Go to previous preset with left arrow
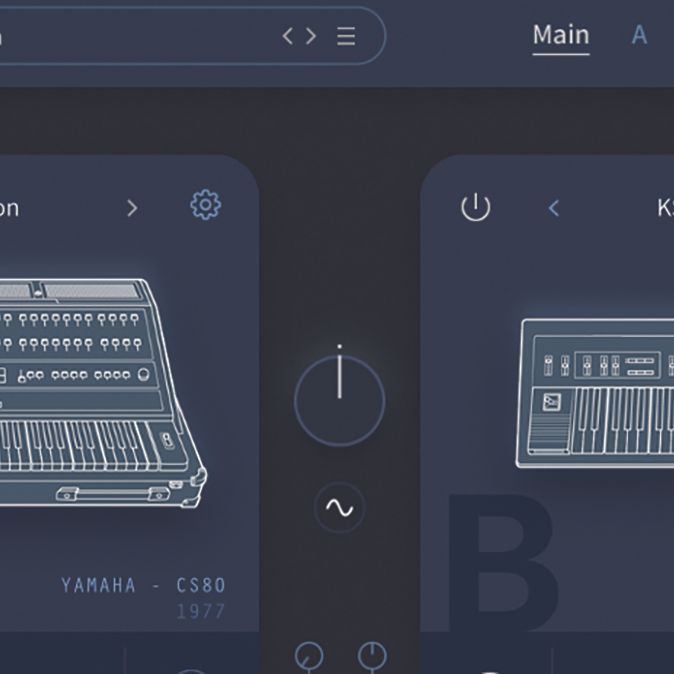 point(288,36)
